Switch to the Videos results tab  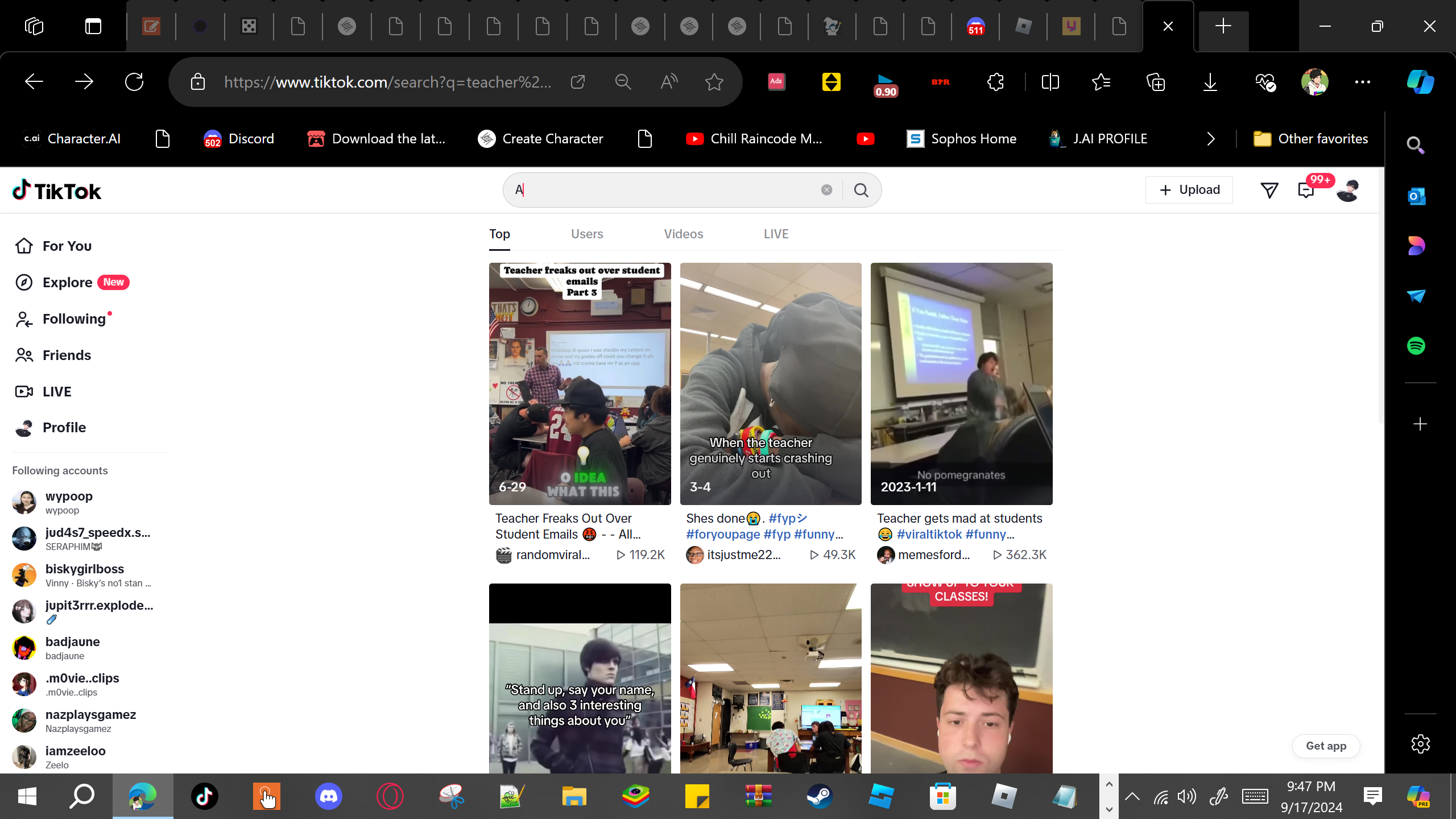(683, 234)
